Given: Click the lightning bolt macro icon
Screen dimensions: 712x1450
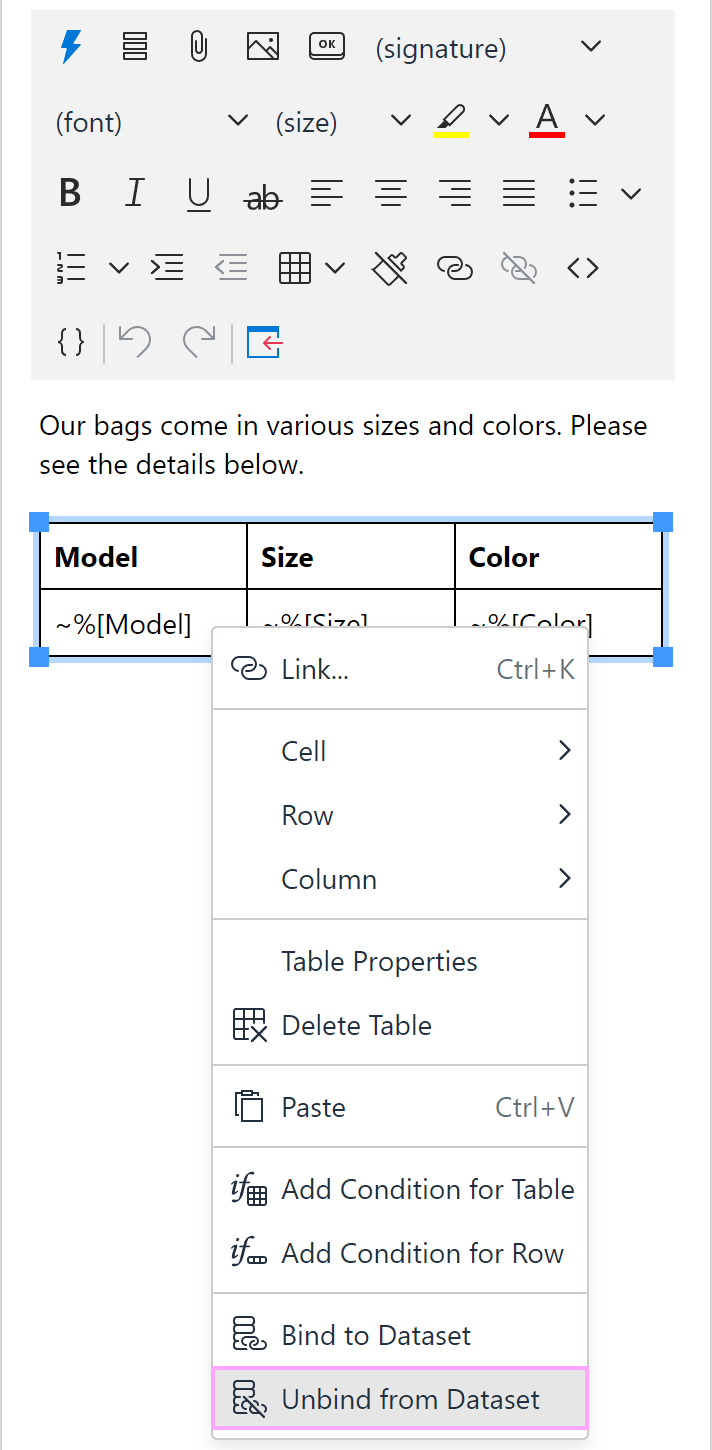Looking at the screenshot, I should (x=71, y=47).
